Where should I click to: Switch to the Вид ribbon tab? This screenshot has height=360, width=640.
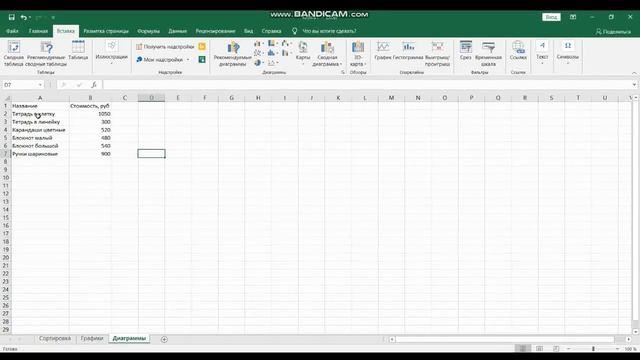coord(248,31)
